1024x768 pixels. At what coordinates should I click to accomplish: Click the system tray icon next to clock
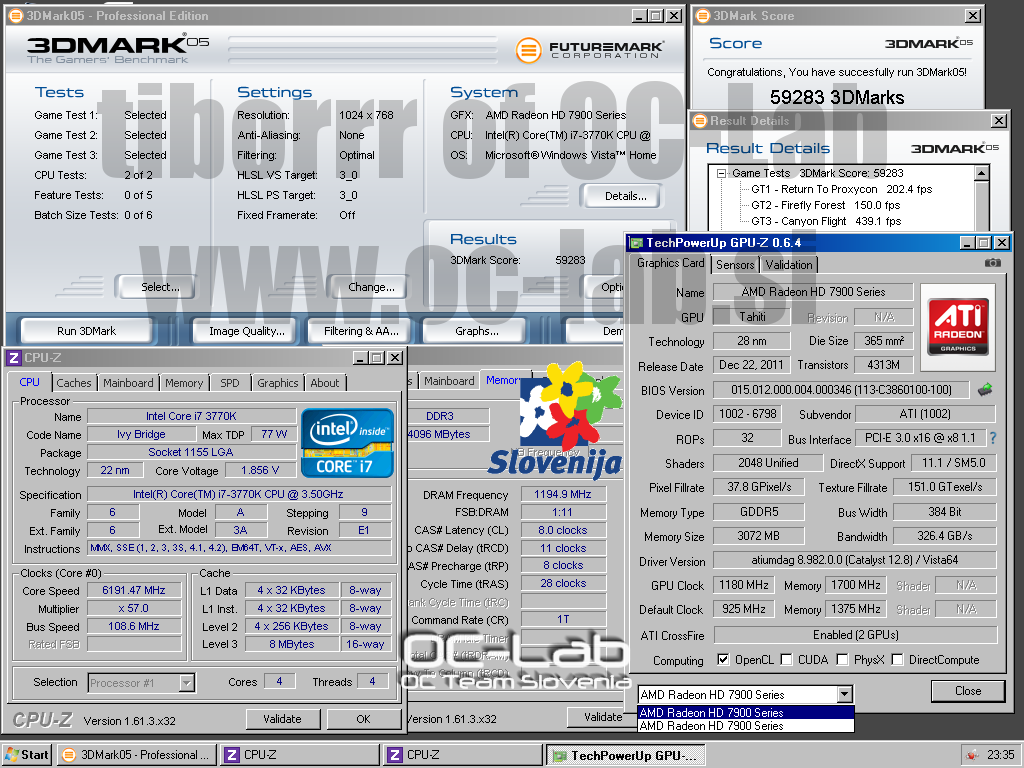tap(972, 755)
